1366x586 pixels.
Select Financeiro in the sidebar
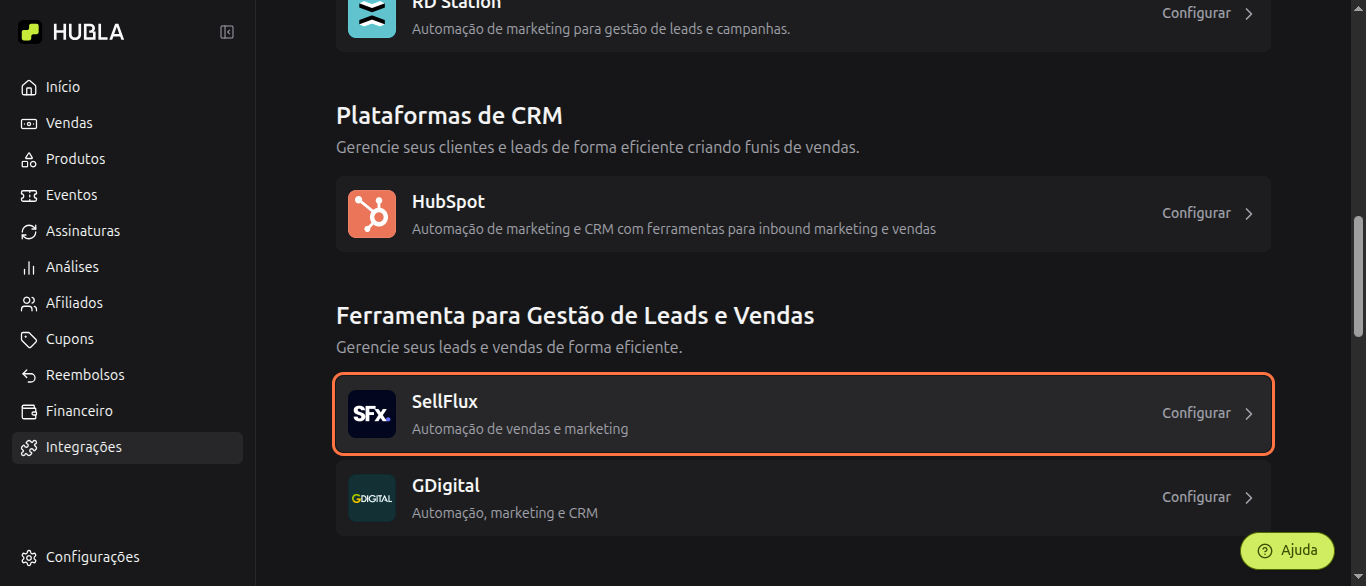79,411
